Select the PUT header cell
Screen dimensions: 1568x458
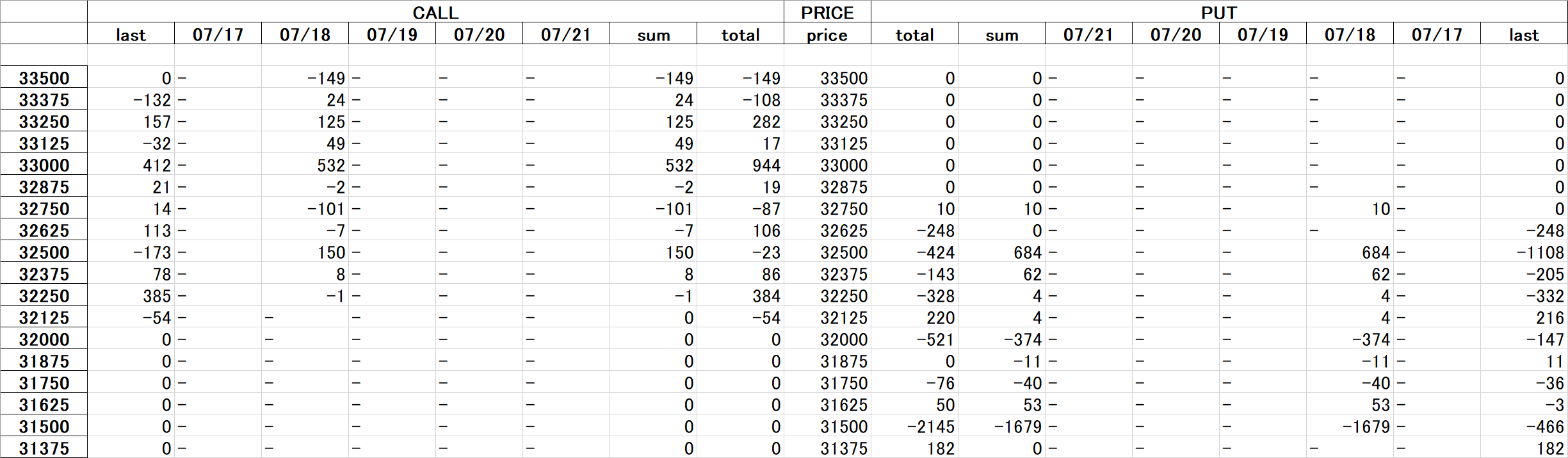click(1219, 12)
